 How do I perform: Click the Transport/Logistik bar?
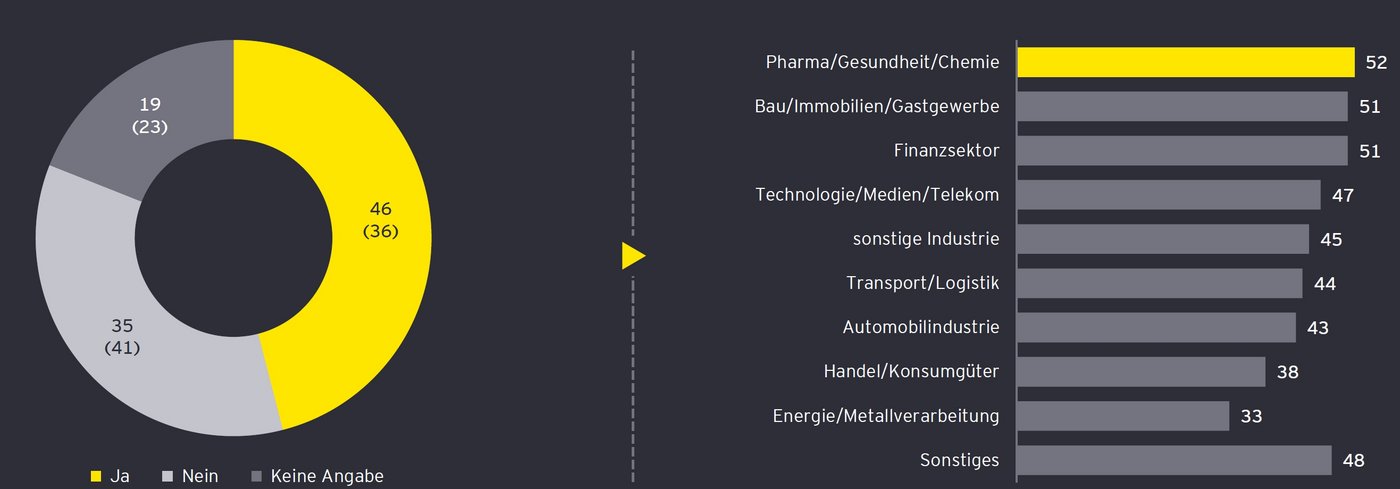tap(1159, 283)
